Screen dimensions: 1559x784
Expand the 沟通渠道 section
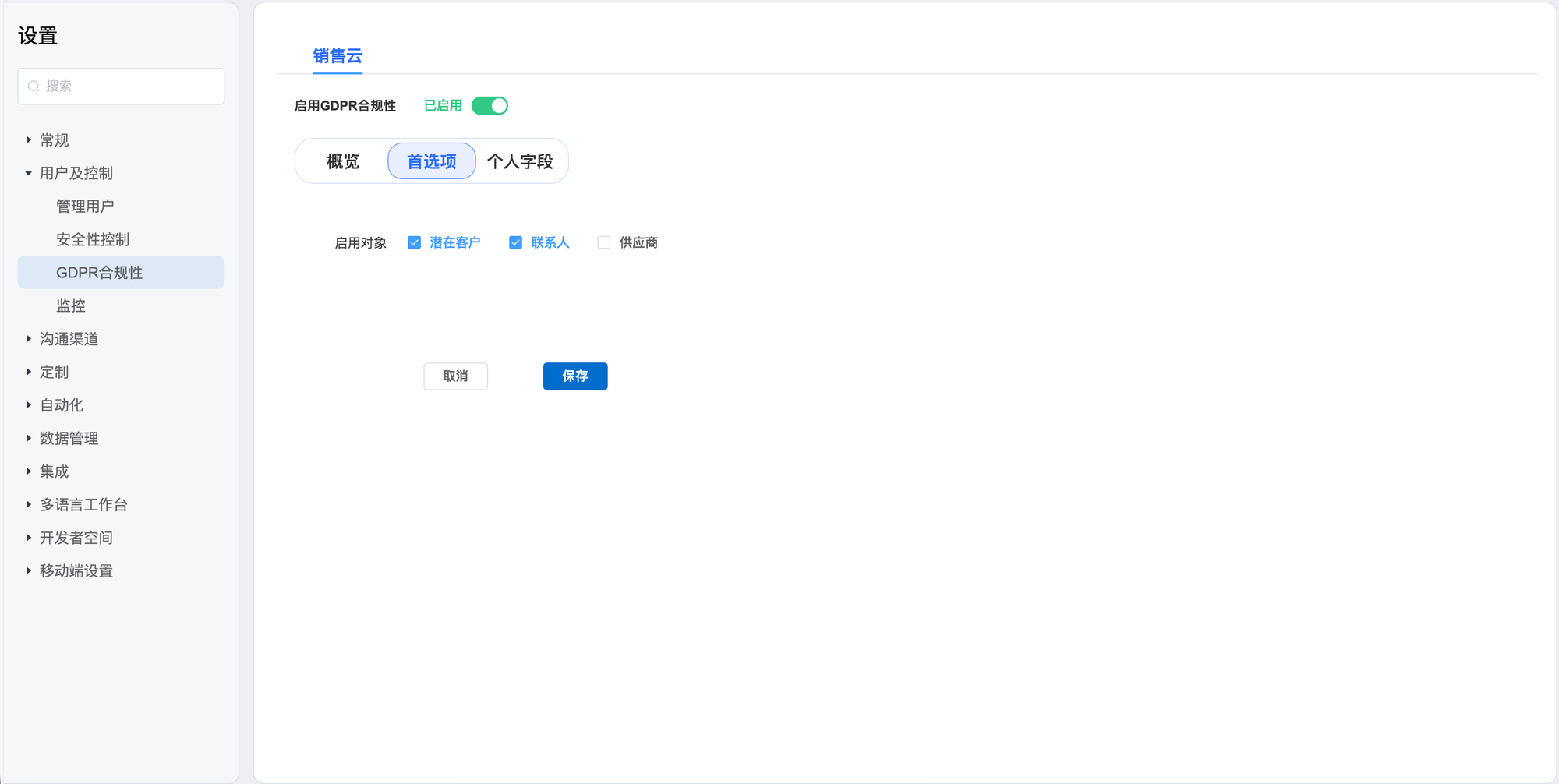pos(29,339)
